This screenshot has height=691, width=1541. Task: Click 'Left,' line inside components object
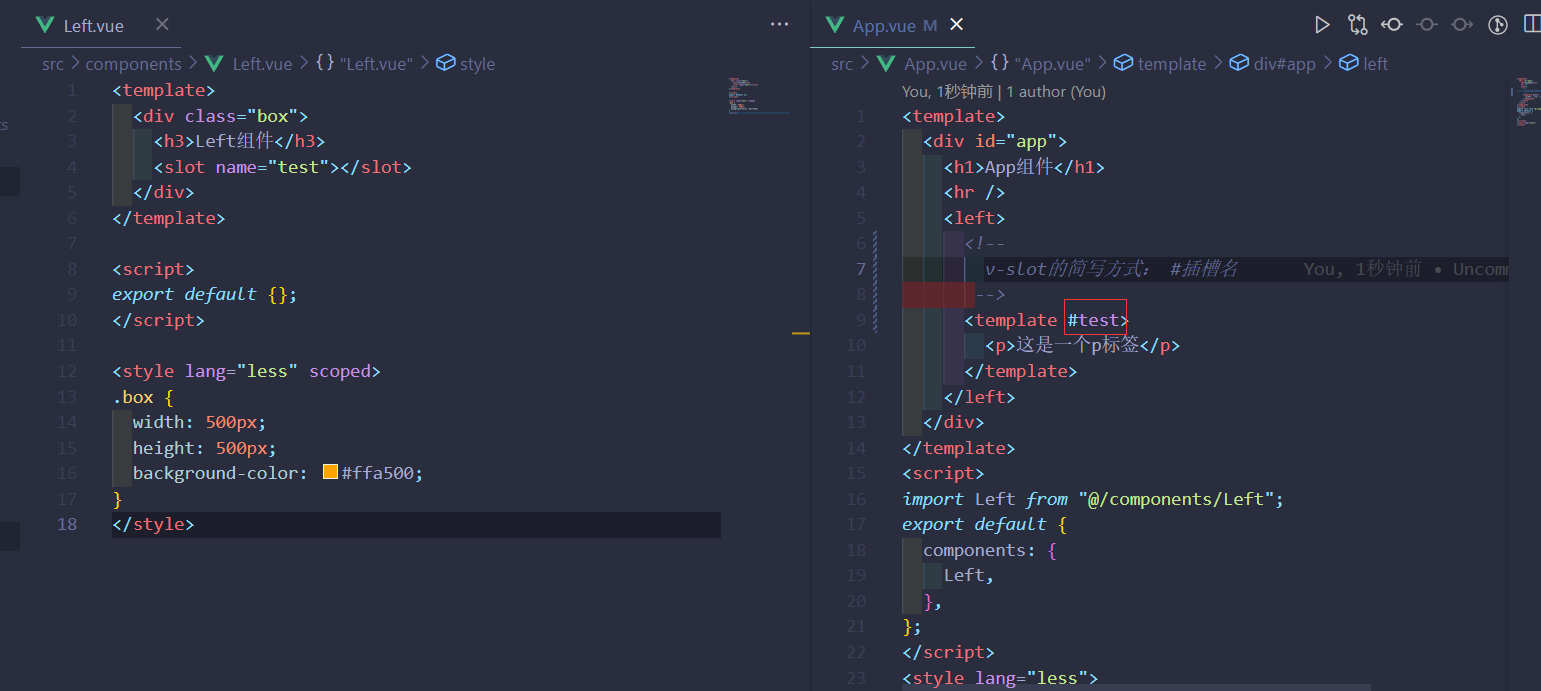969,576
